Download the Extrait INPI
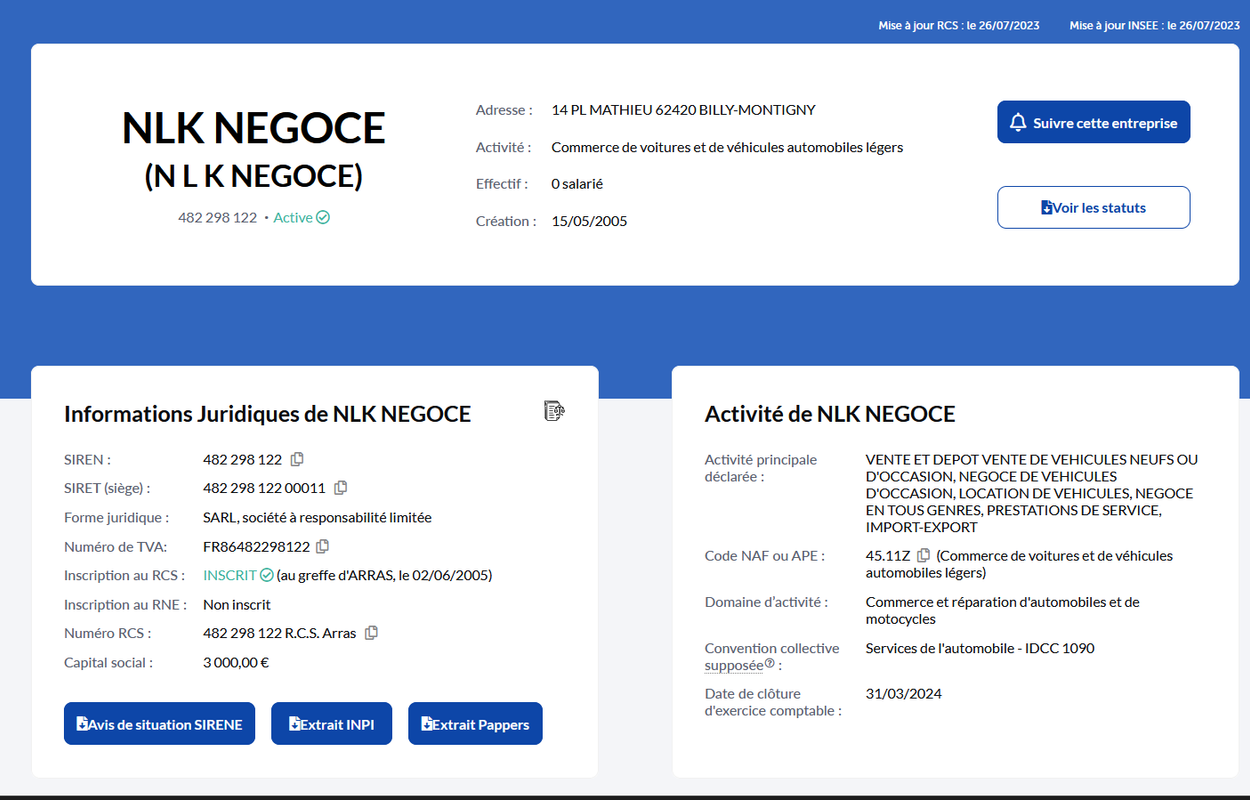1250x800 pixels. [331, 724]
